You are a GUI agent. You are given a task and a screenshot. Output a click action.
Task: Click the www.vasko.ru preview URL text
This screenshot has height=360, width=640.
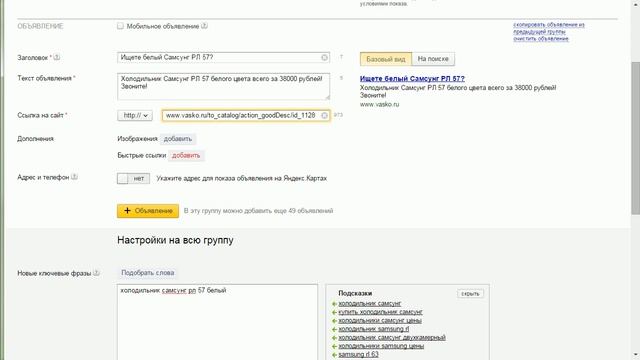(380, 104)
